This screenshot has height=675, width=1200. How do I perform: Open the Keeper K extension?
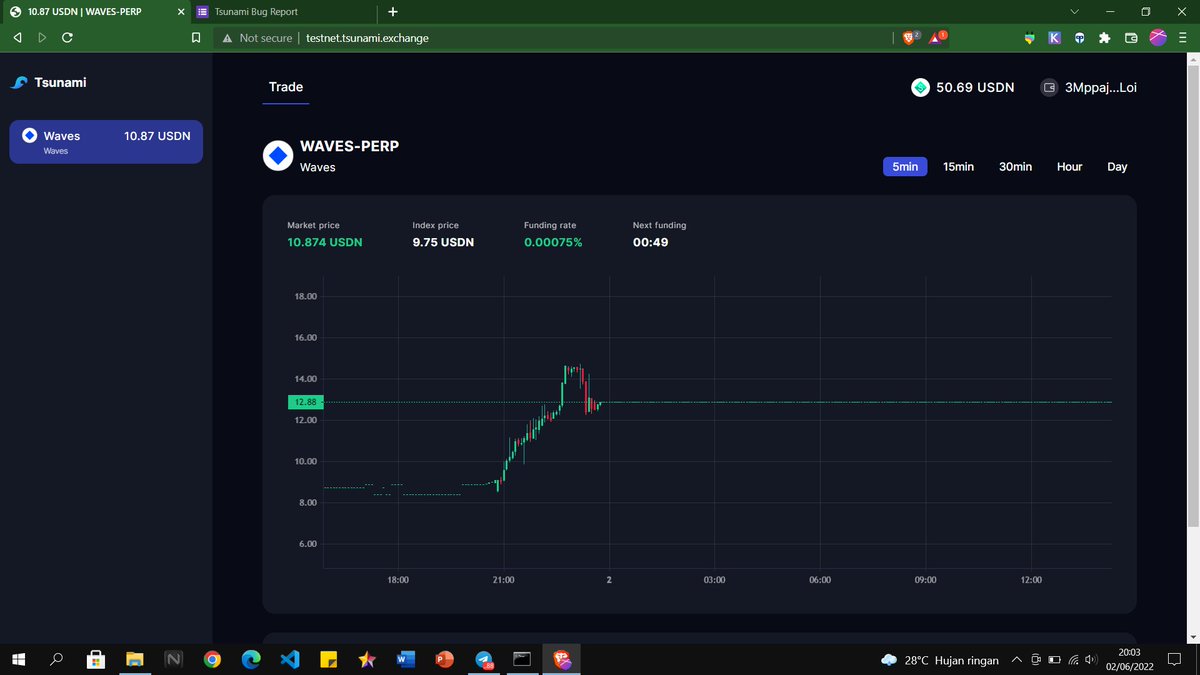[1054, 38]
